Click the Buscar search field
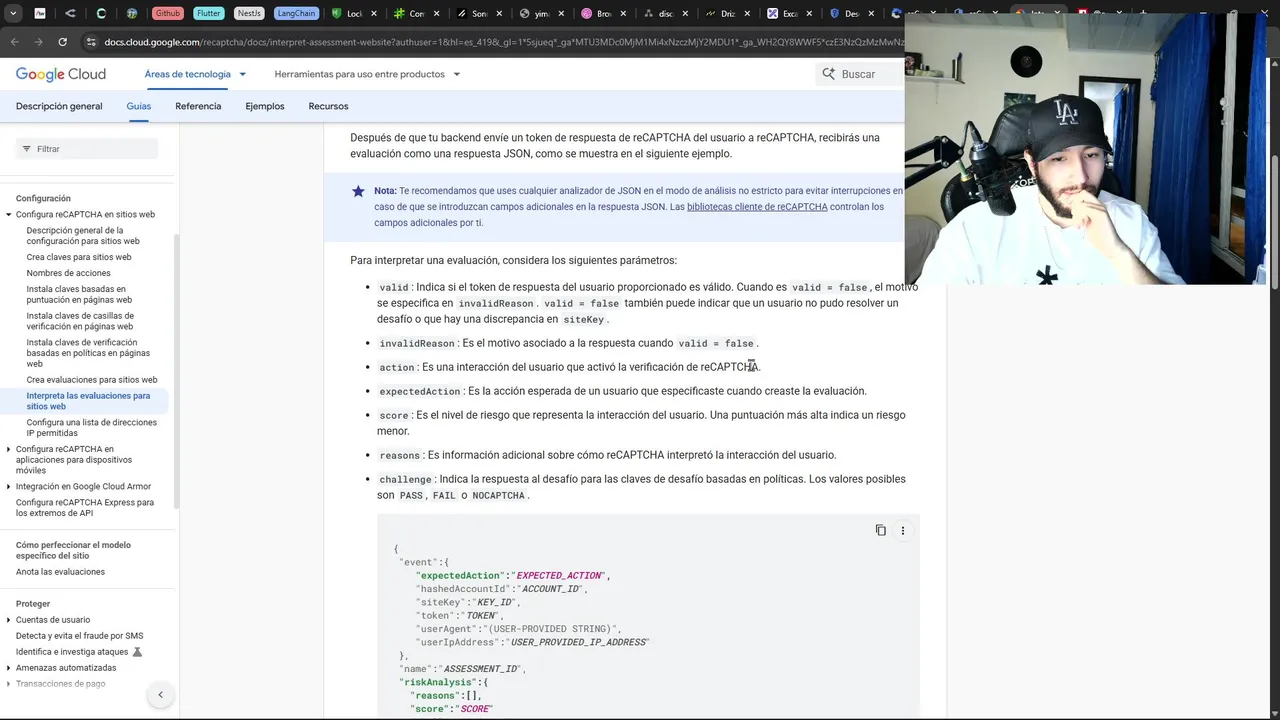Image resolution: width=1280 pixels, height=720 pixels. click(860, 74)
